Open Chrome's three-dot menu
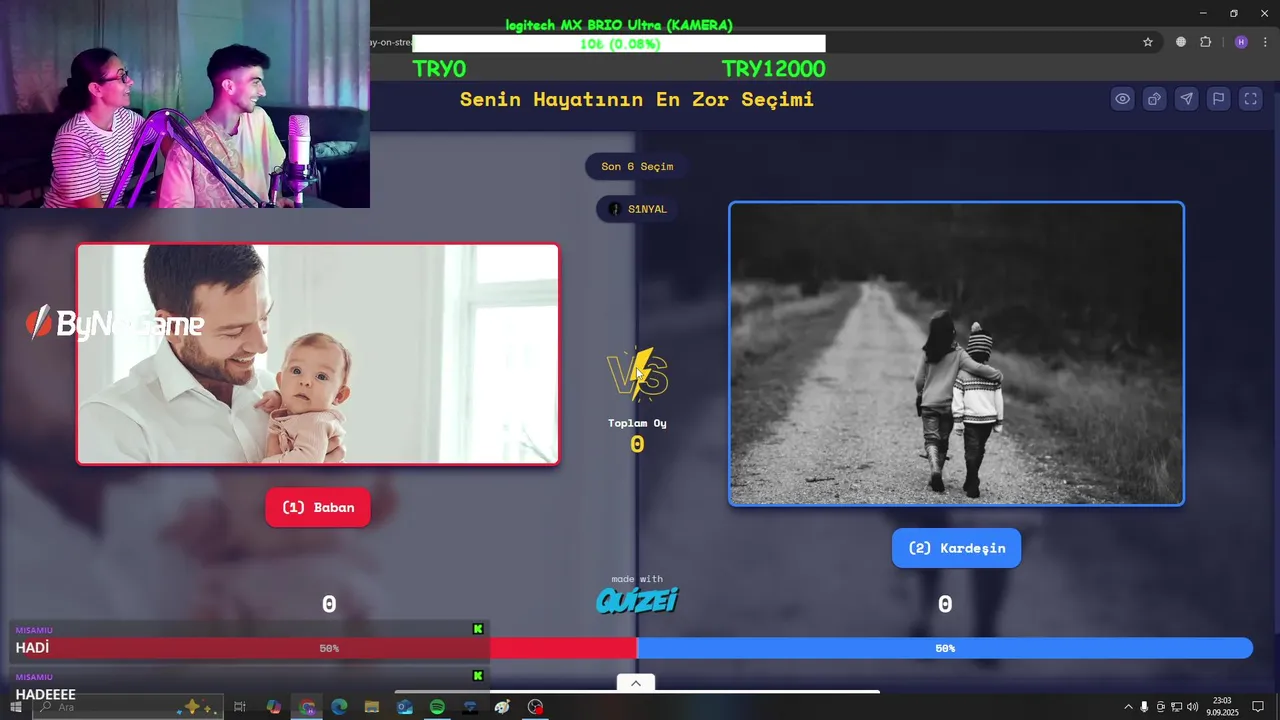 tap(1265, 42)
